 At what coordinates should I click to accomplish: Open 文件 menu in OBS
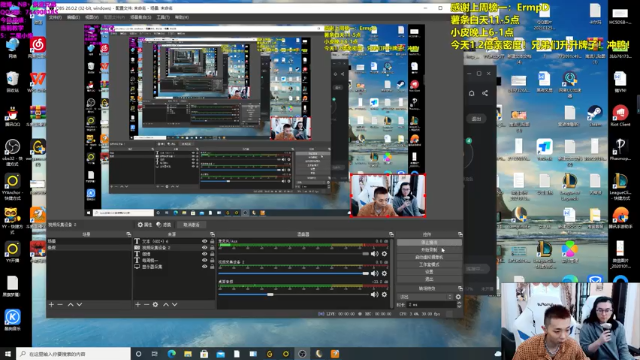click(55, 17)
